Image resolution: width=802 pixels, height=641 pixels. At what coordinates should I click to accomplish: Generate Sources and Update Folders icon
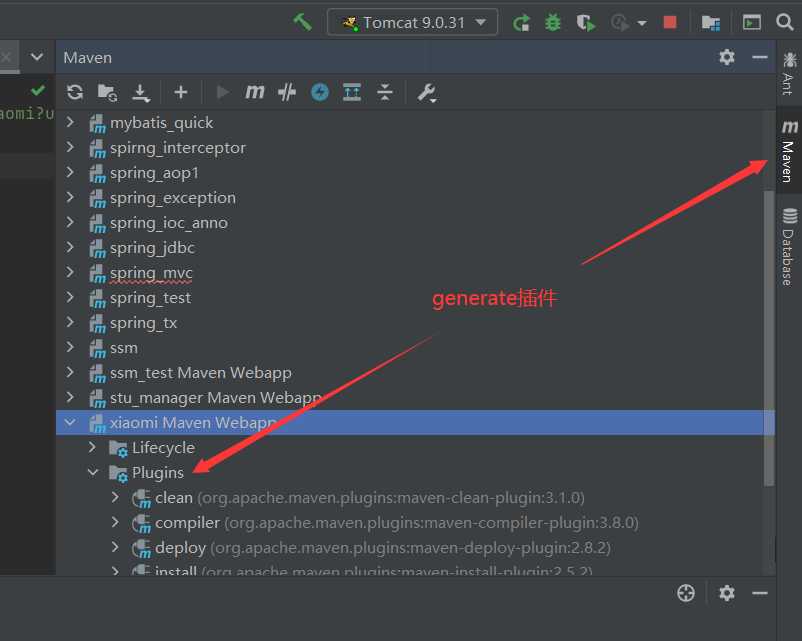(x=107, y=93)
